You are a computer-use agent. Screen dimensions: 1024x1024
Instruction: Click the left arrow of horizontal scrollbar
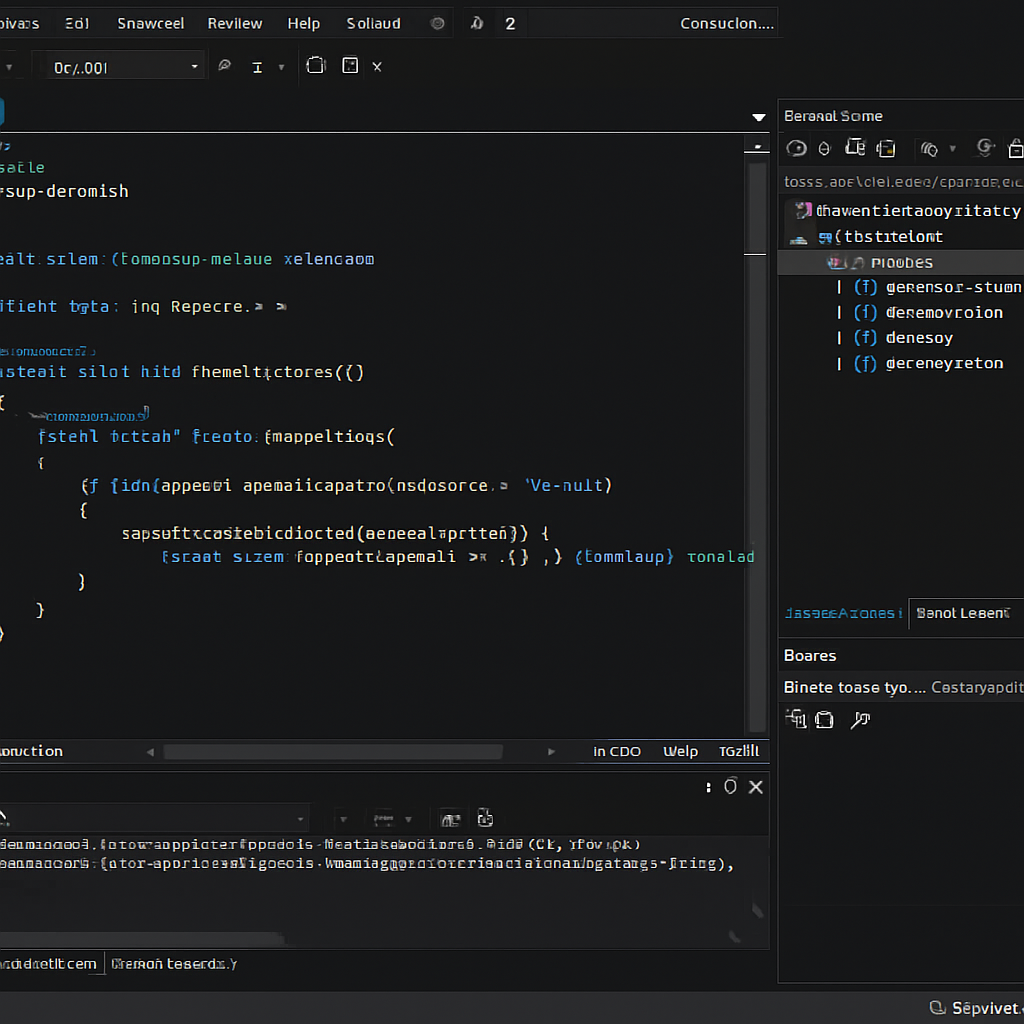point(150,752)
